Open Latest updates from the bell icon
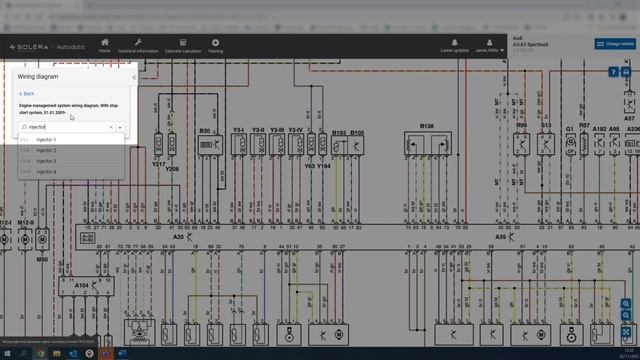Image resolution: width=640 pixels, height=360 pixels. [x=454, y=46]
